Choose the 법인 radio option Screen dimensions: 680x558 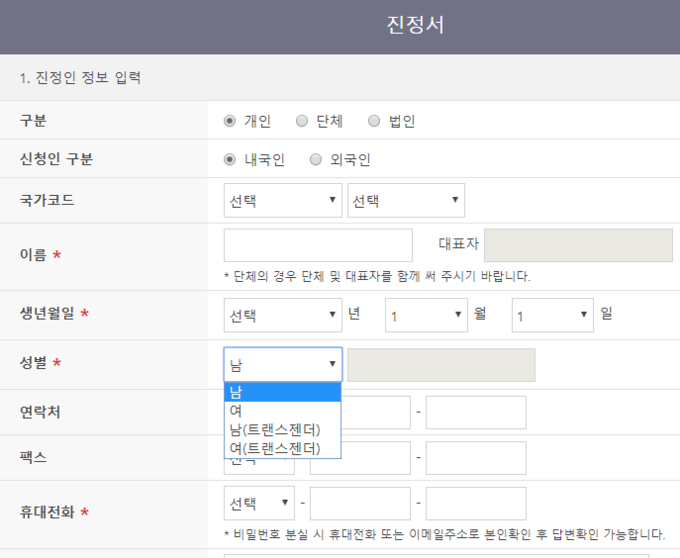(374, 121)
